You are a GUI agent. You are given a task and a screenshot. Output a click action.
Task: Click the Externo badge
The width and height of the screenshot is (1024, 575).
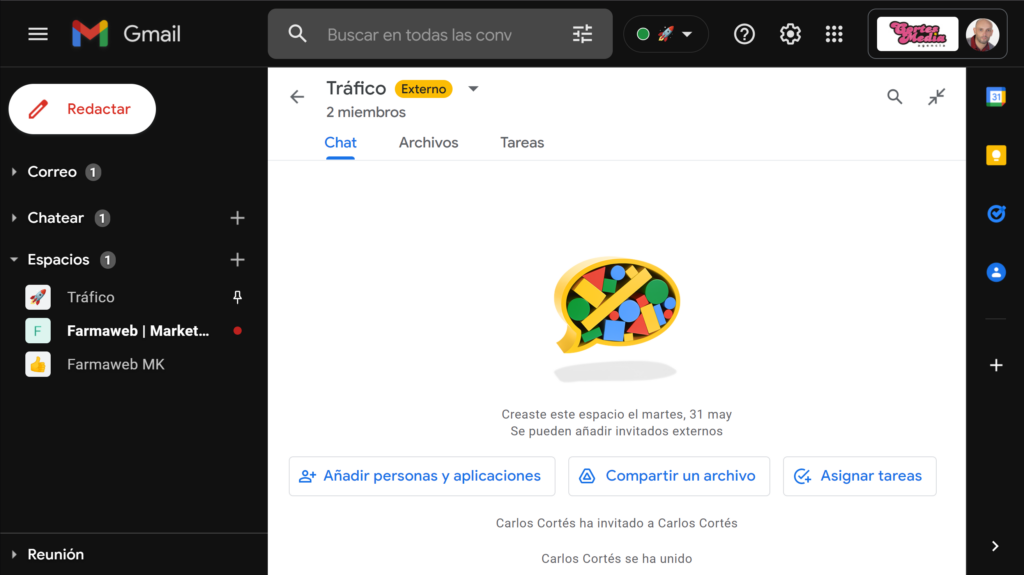pos(423,89)
